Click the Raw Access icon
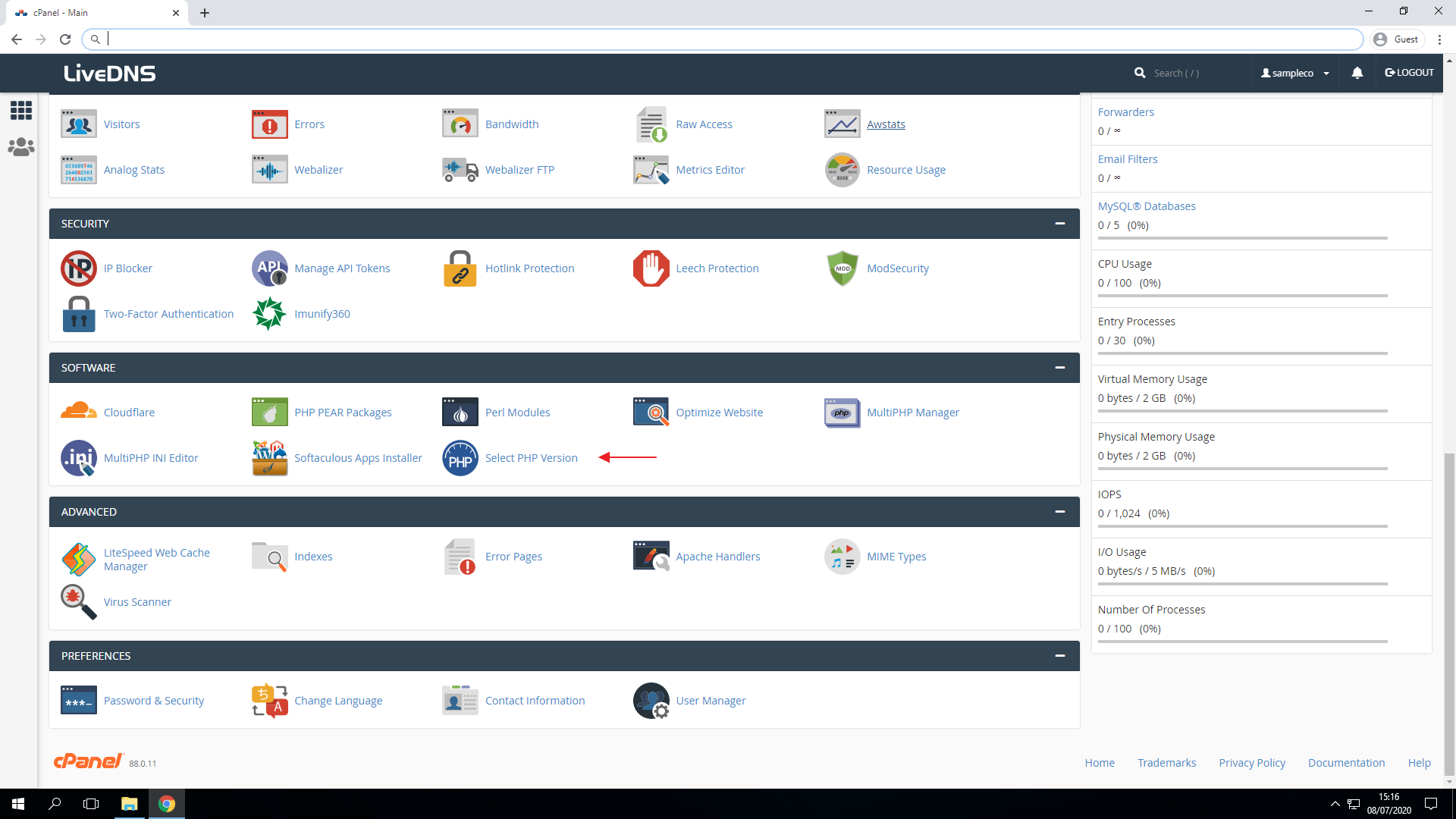1456x819 pixels. tap(651, 124)
